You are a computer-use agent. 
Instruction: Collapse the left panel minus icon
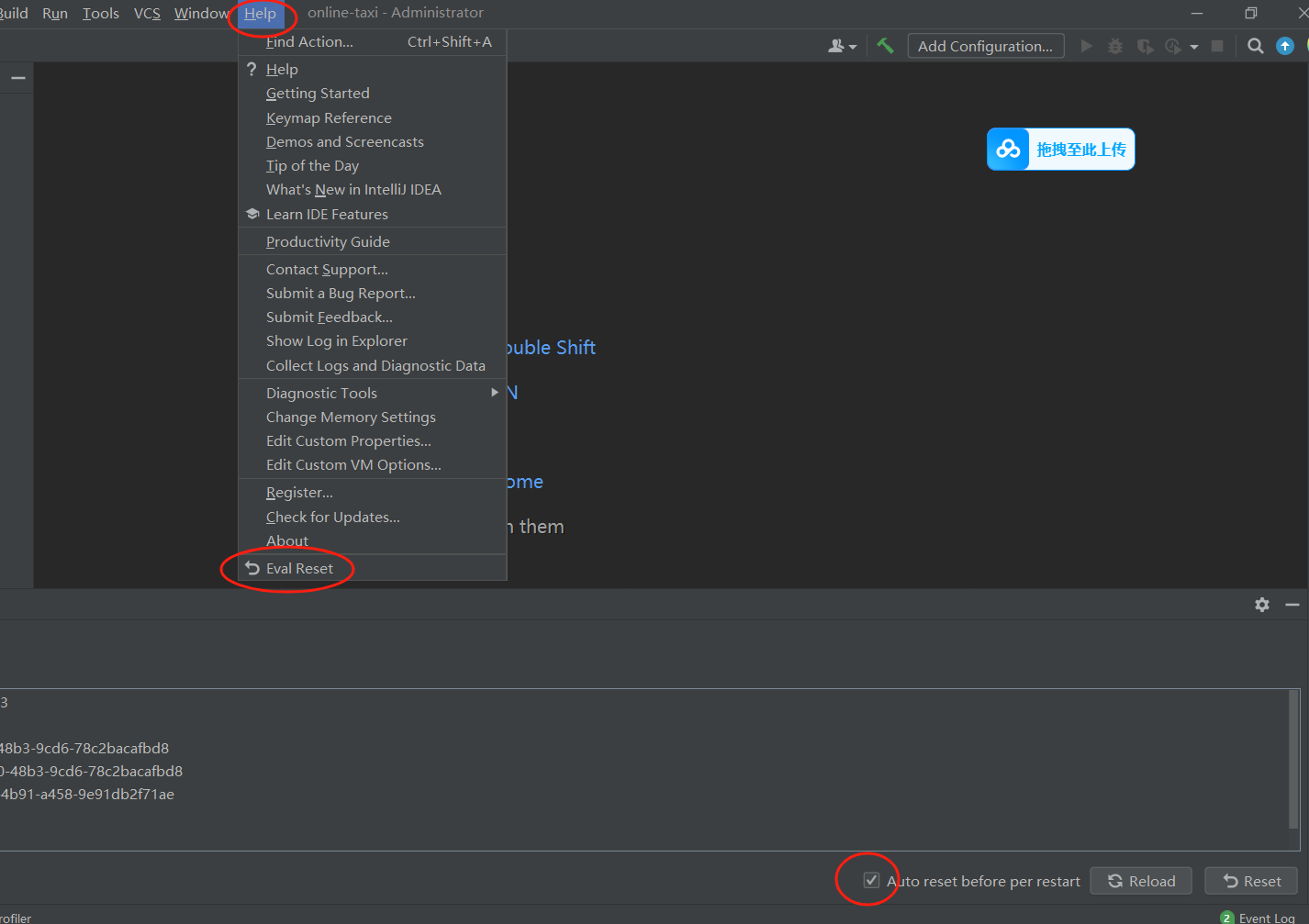click(x=17, y=78)
